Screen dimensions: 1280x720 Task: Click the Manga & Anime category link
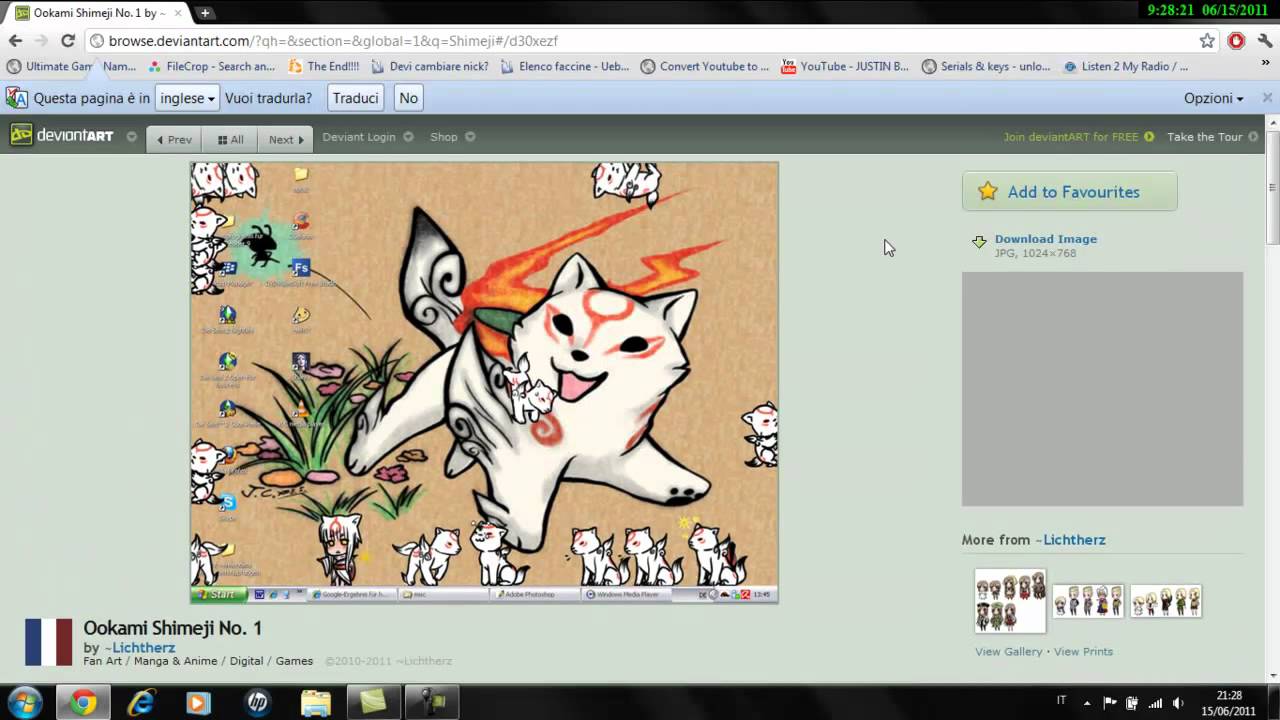tap(179, 661)
